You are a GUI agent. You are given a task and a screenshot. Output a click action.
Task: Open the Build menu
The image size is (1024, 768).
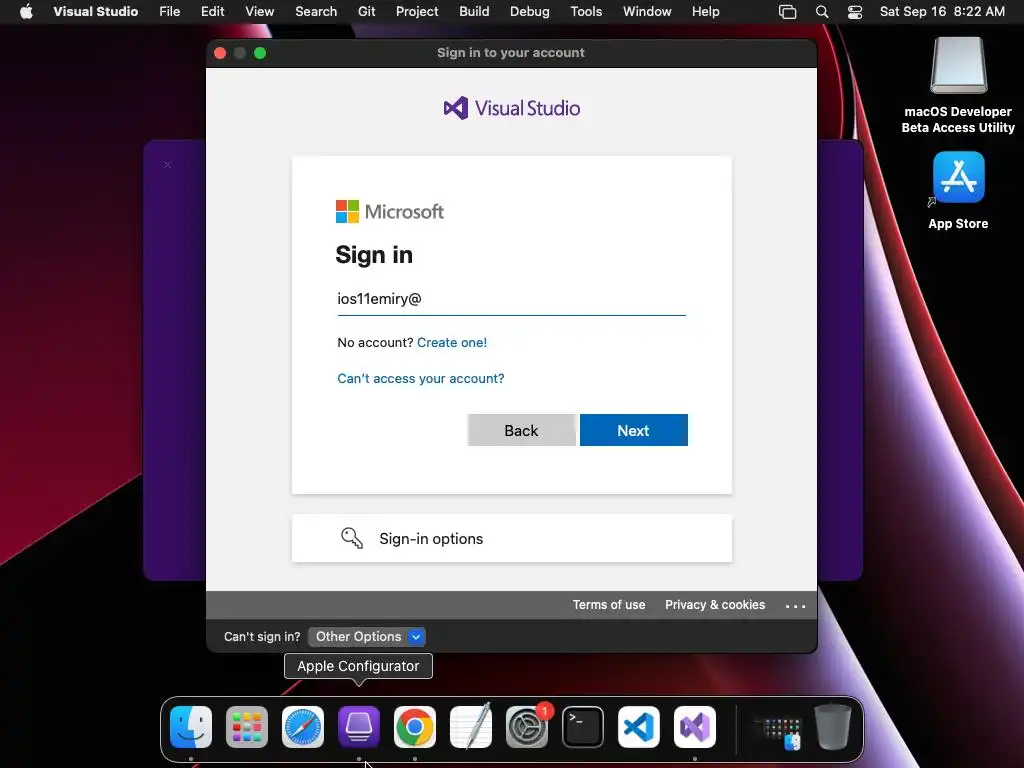click(474, 11)
